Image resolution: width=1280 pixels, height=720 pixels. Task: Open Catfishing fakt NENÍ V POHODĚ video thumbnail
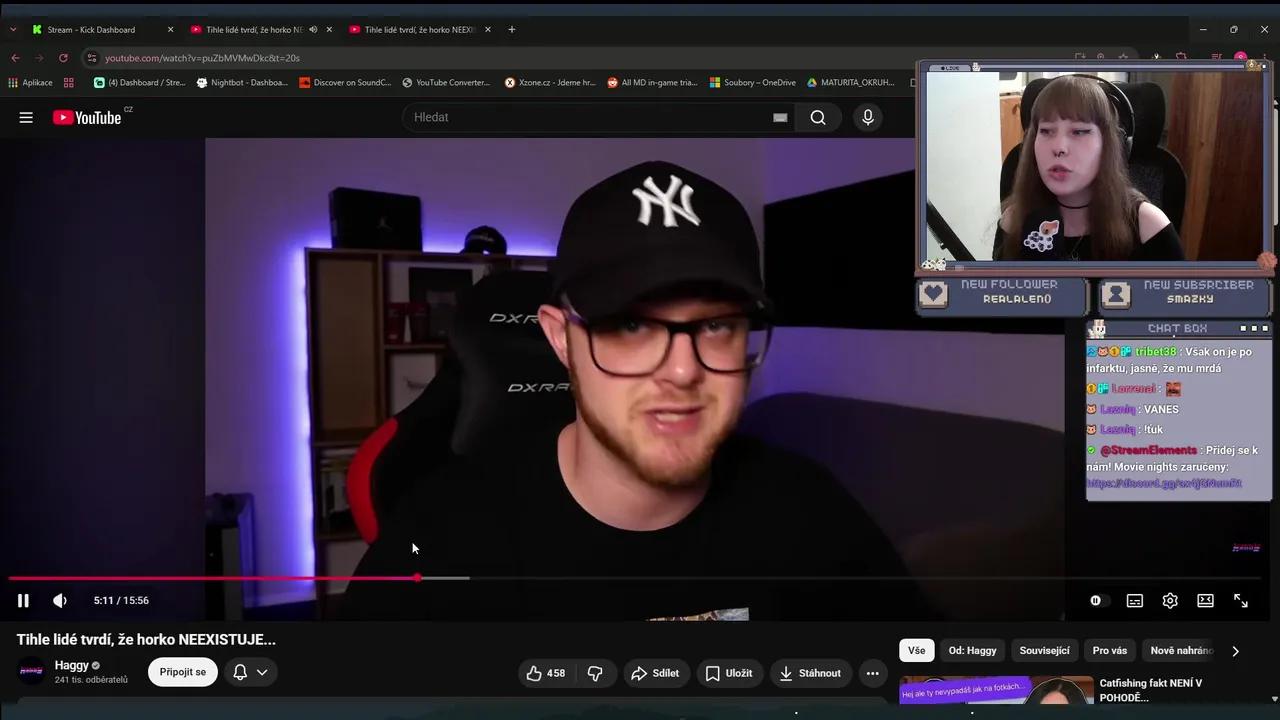996,690
